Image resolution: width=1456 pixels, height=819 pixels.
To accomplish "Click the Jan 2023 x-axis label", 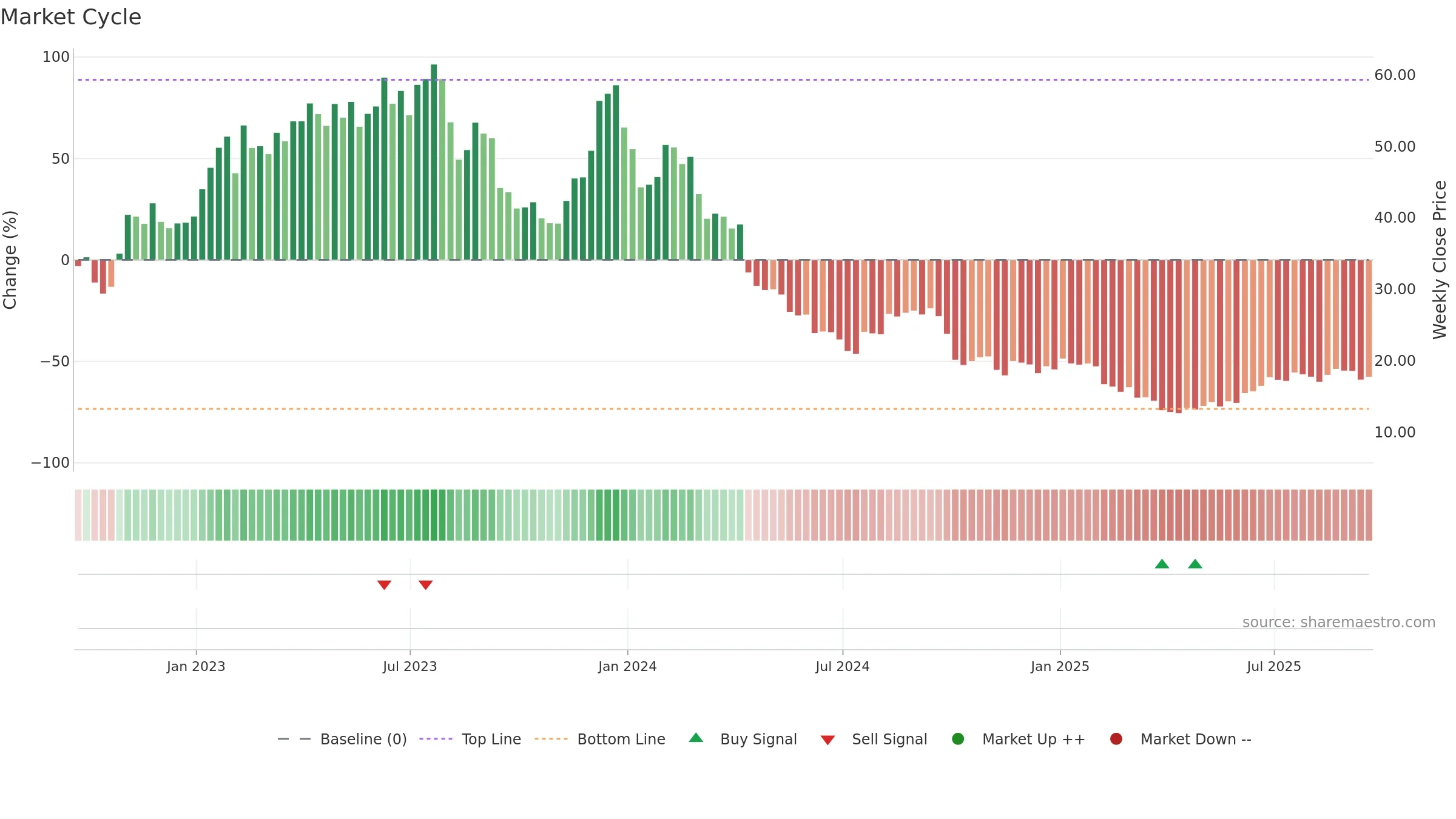I will click(x=196, y=667).
